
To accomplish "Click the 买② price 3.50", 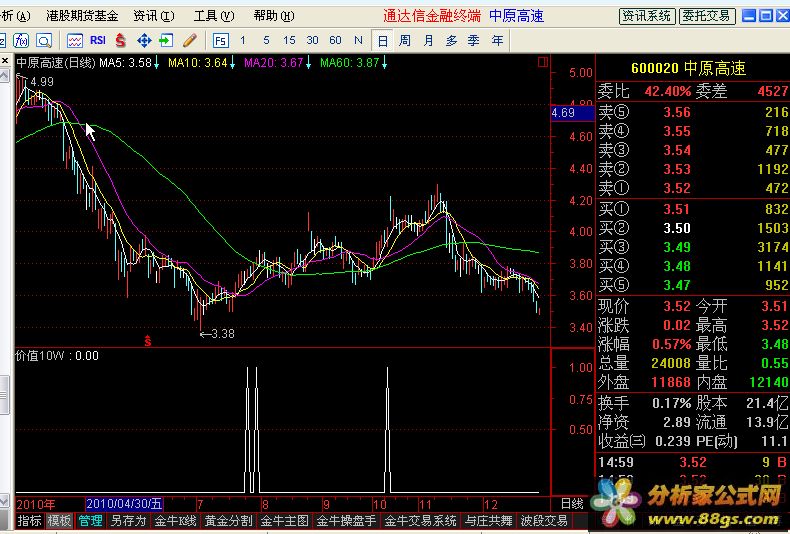I will tap(677, 228).
